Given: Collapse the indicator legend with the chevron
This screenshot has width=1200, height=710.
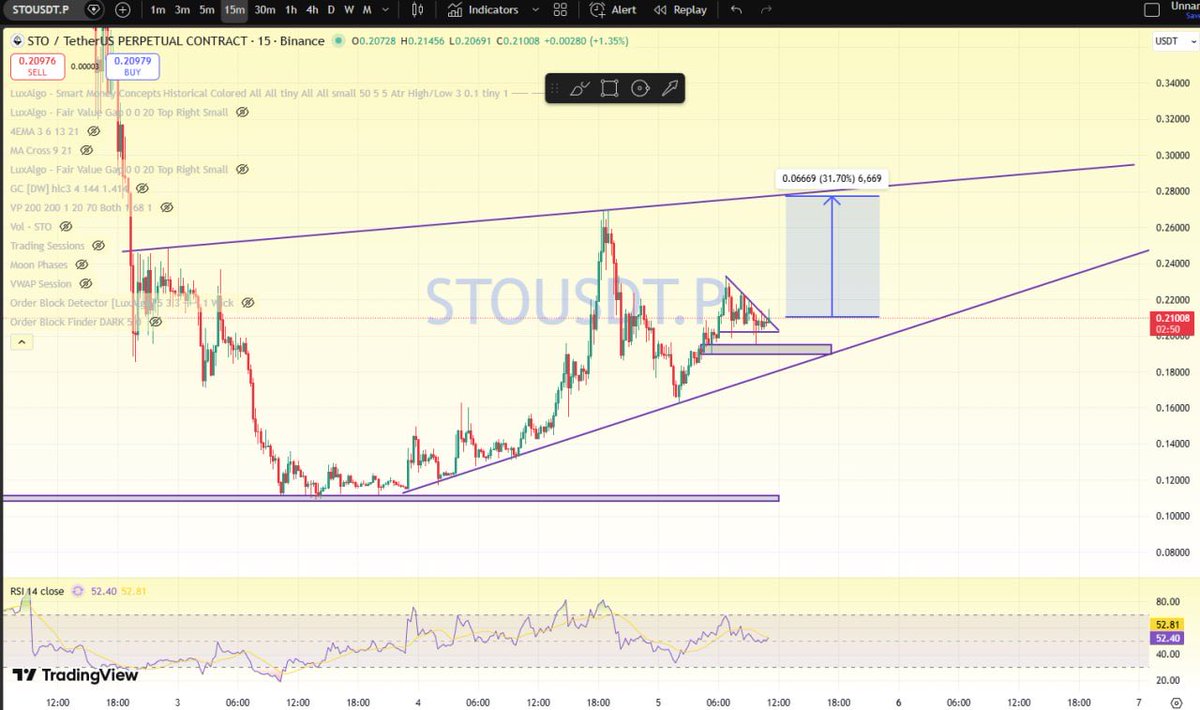Looking at the screenshot, I should coord(22,342).
